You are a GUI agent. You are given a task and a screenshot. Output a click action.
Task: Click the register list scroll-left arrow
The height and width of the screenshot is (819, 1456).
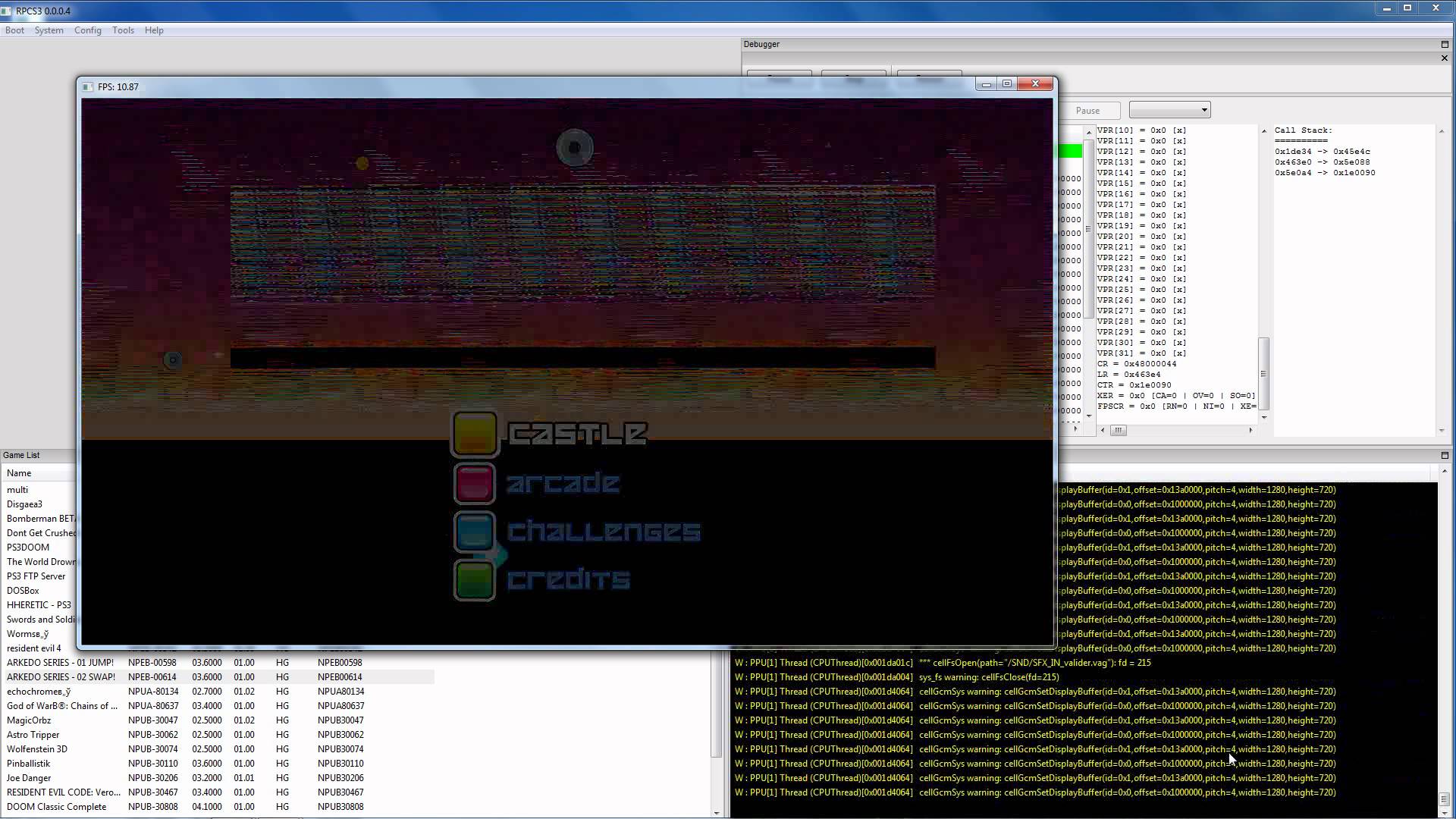pos(1103,431)
